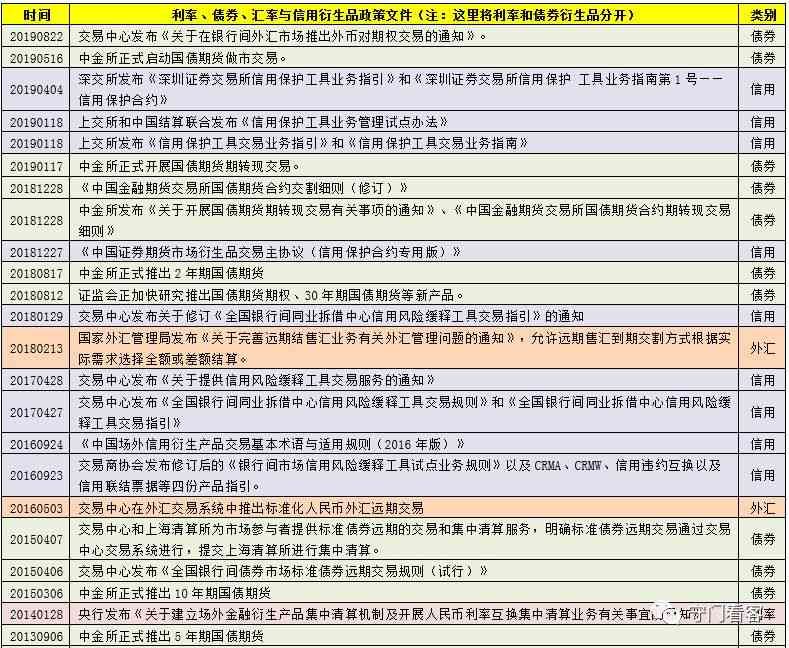Click 债券 category in the 20190117 row
The image size is (789, 648).
point(763,166)
